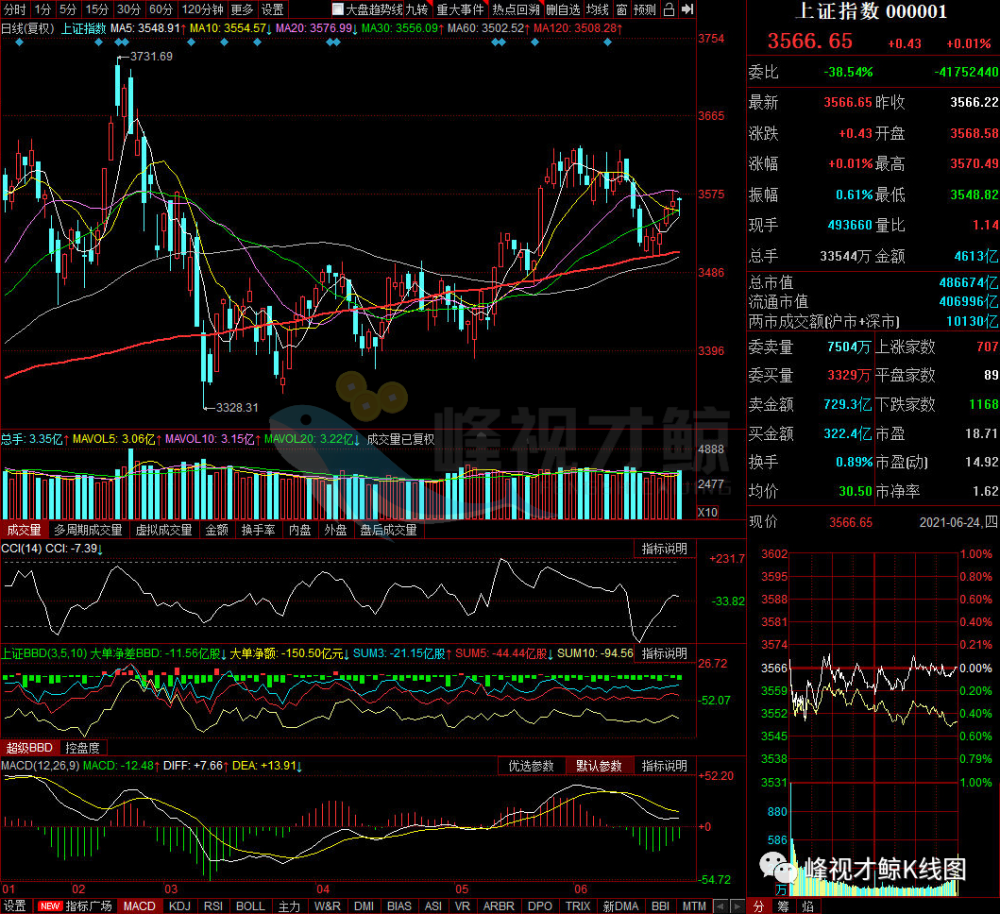Select the 焰 tab under the intraday chart
The height and width of the screenshot is (914, 1000).
click(x=807, y=906)
